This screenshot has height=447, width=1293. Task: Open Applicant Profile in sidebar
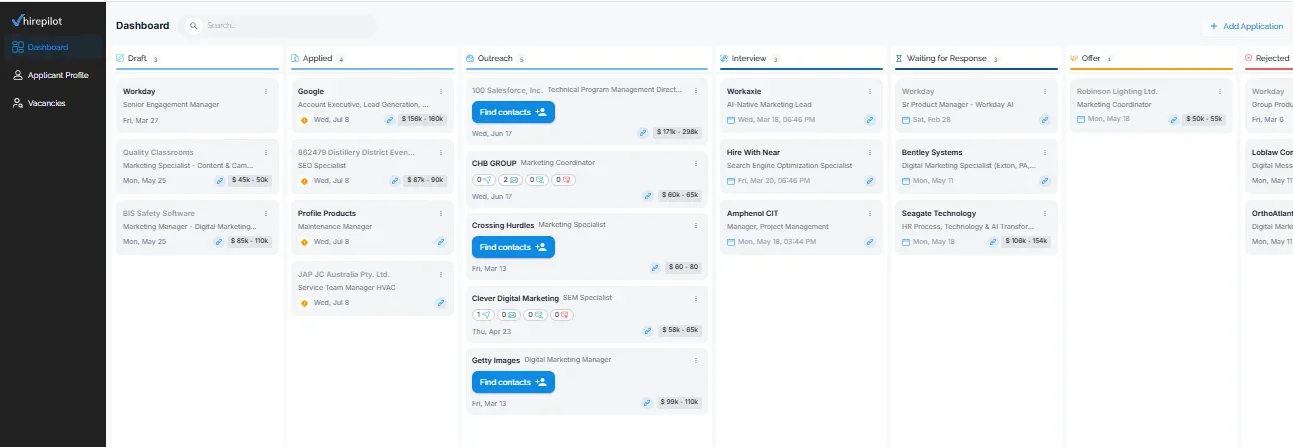coord(53,75)
